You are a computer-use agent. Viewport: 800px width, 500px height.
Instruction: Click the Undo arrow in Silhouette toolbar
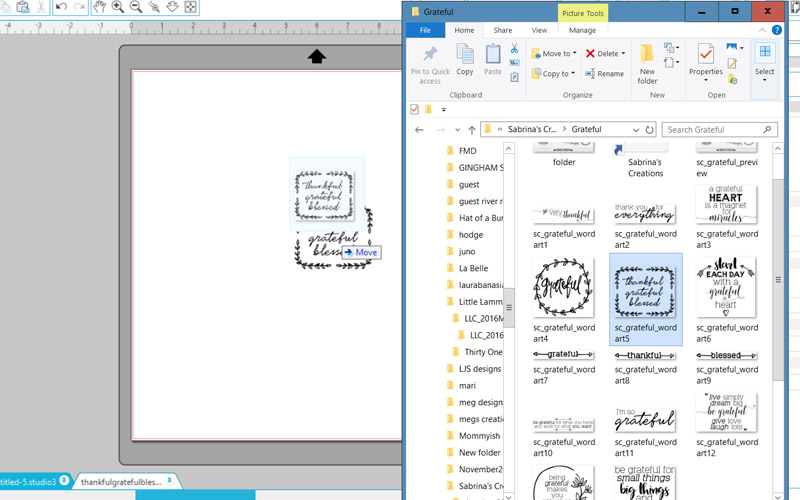point(61,7)
